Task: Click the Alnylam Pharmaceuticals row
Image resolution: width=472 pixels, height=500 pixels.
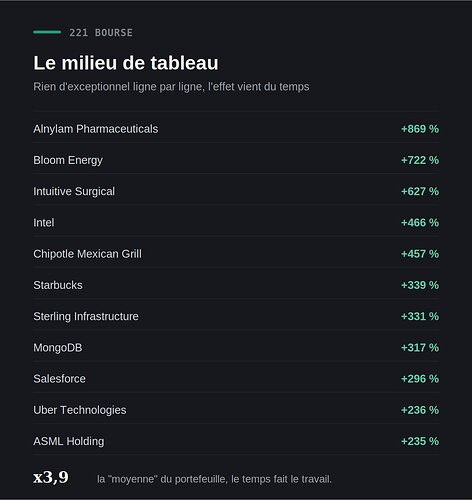Action: 236,129
